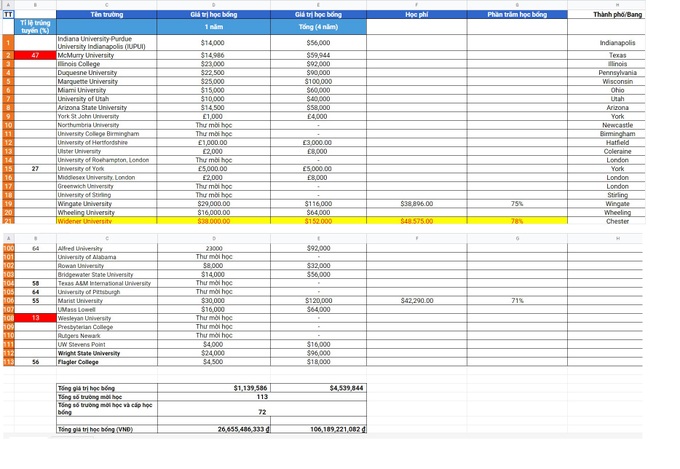680x469 pixels.
Task: Click the highlighted $48,575.00 tuition cell
Action: click(x=417, y=221)
